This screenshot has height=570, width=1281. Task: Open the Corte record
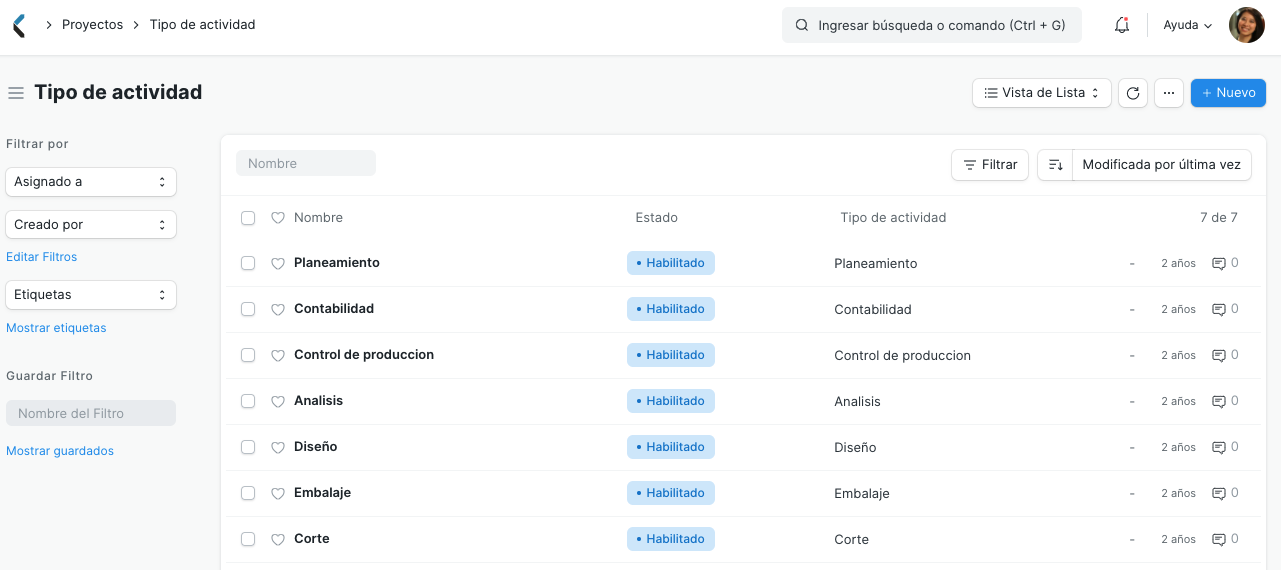tap(311, 539)
